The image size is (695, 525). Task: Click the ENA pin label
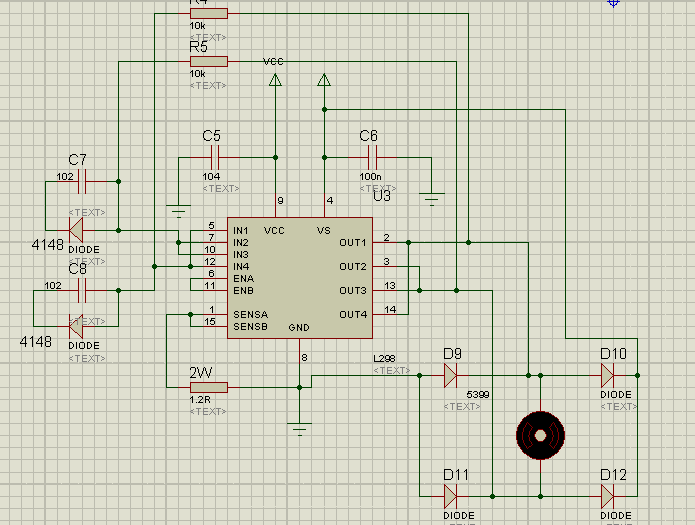243,278
